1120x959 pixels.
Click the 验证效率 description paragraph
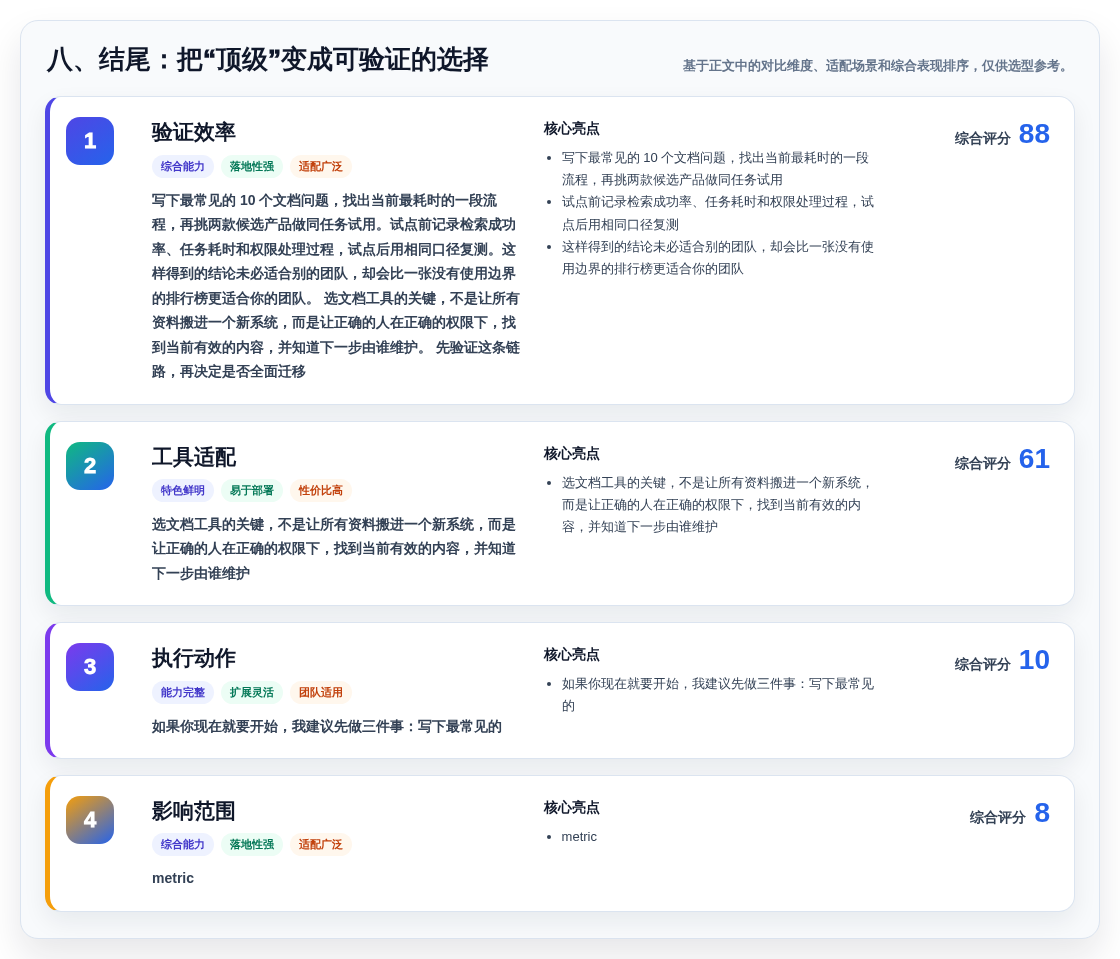[x=335, y=286]
